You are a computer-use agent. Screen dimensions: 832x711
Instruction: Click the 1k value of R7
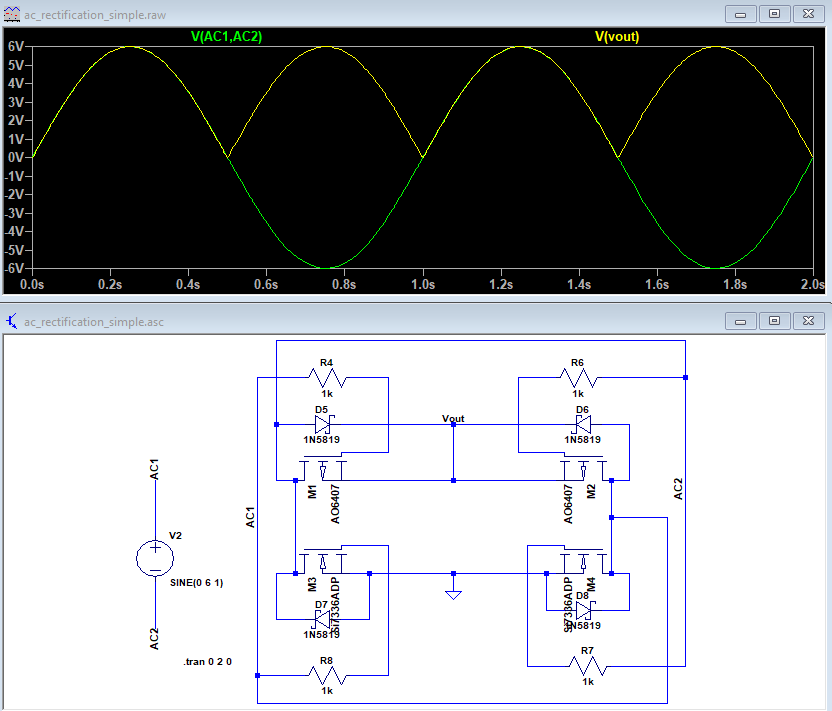coord(588,682)
